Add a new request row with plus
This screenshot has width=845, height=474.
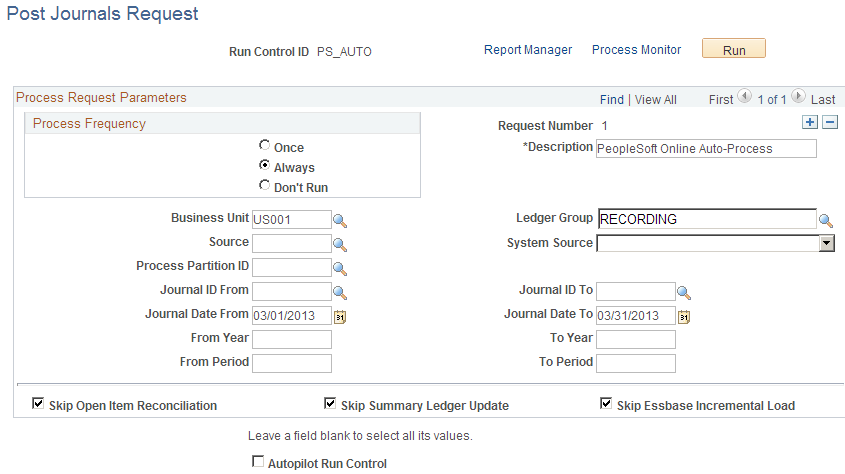click(x=809, y=122)
